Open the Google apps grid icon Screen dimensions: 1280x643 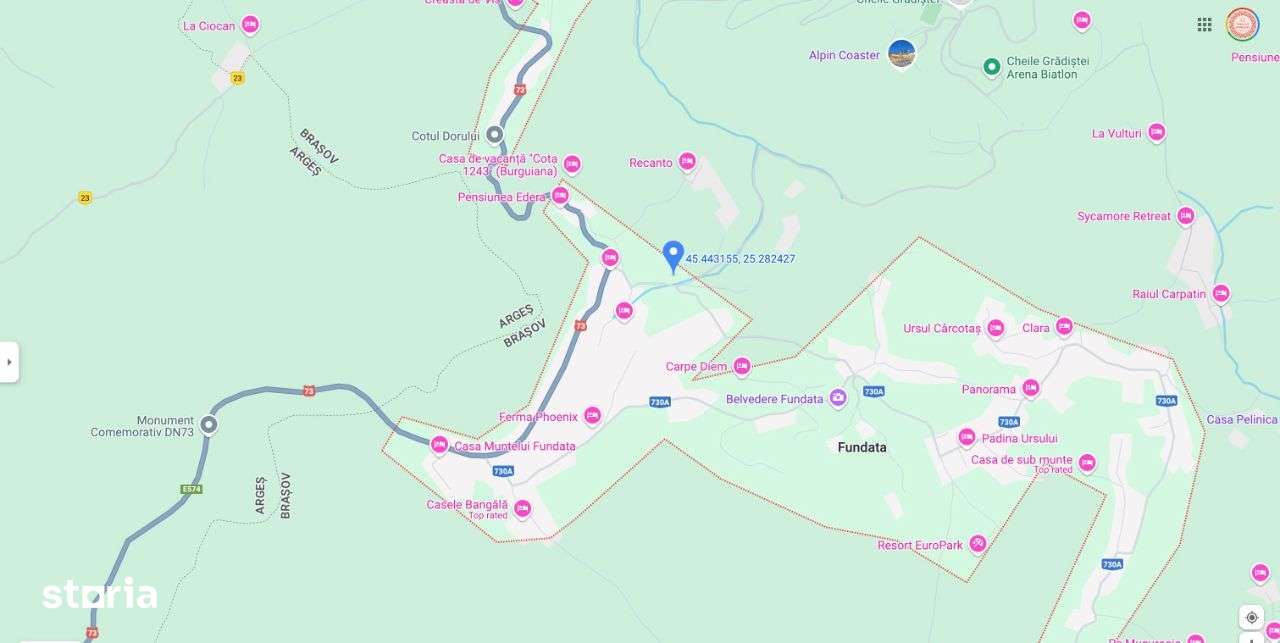1204,24
